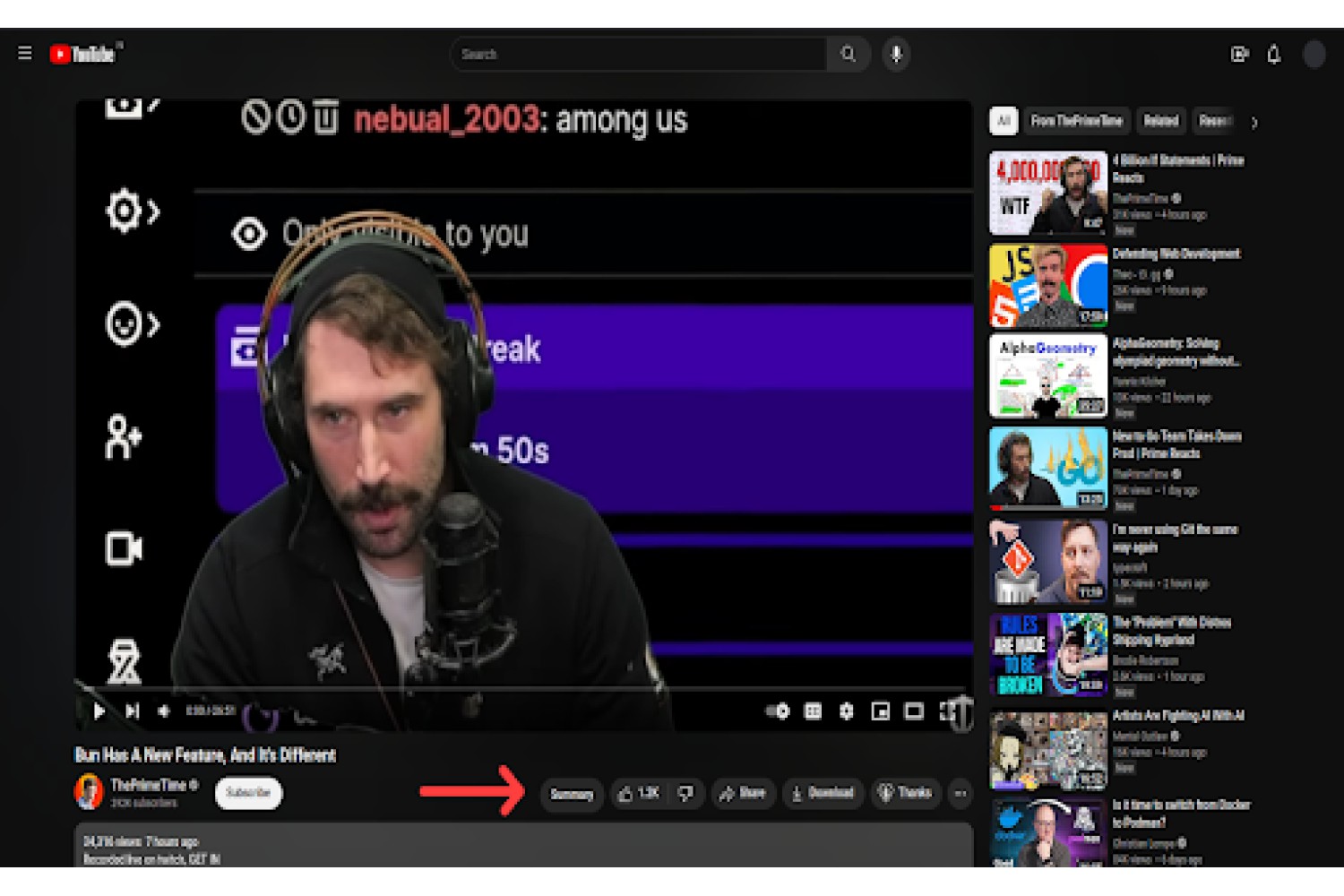Click the Thanks button
The width and height of the screenshot is (1344, 896).
click(905, 794)
